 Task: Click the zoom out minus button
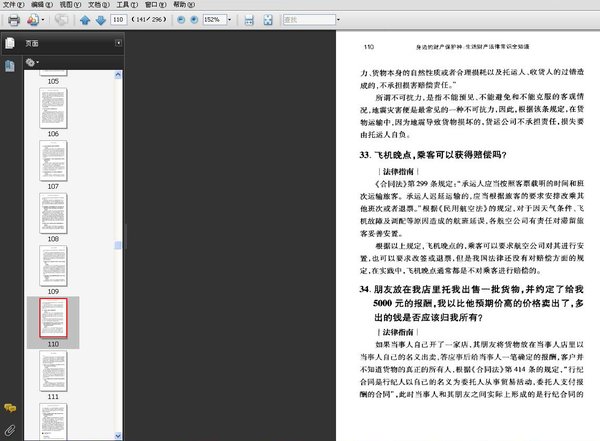pos(180,20)
